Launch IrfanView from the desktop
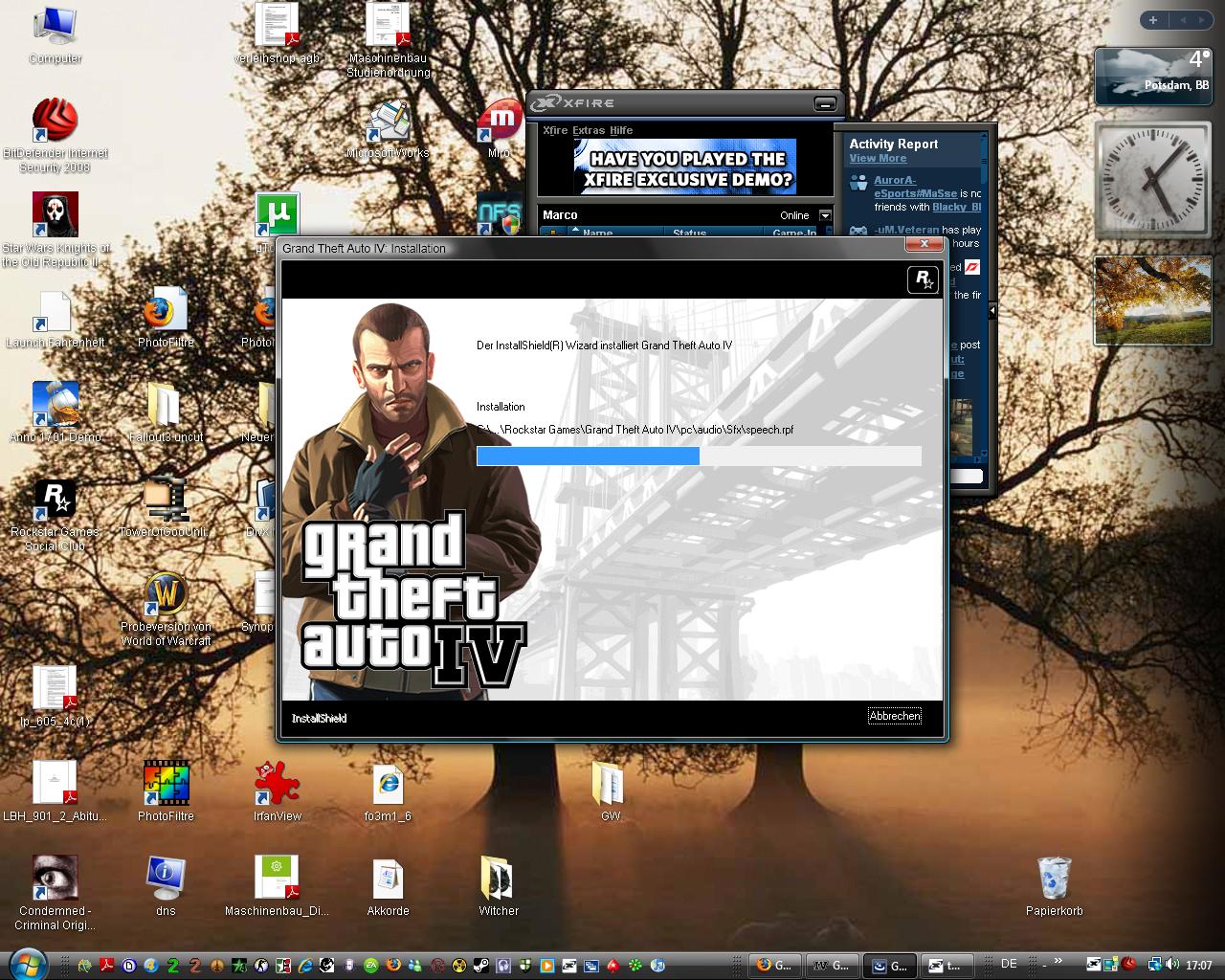 [278, 792]
